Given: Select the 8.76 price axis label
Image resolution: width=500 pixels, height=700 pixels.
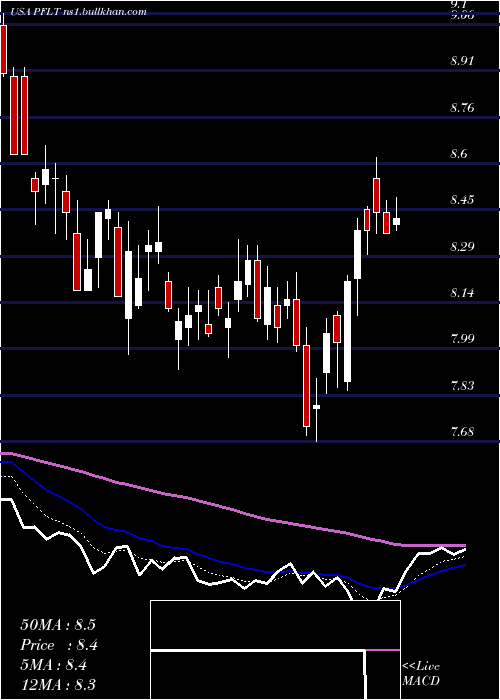Looking at the screenshot, I should click(x=462, y=108).
